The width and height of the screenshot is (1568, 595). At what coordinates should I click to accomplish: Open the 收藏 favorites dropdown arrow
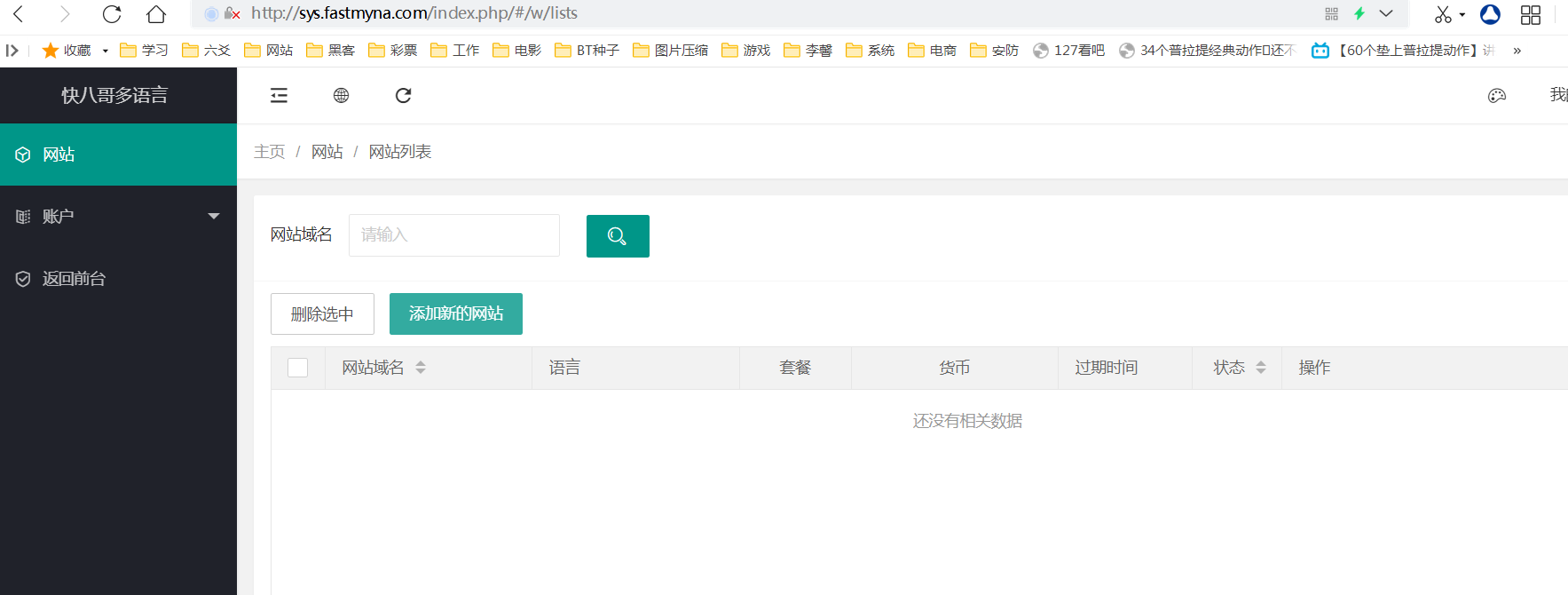click(106, 51)
